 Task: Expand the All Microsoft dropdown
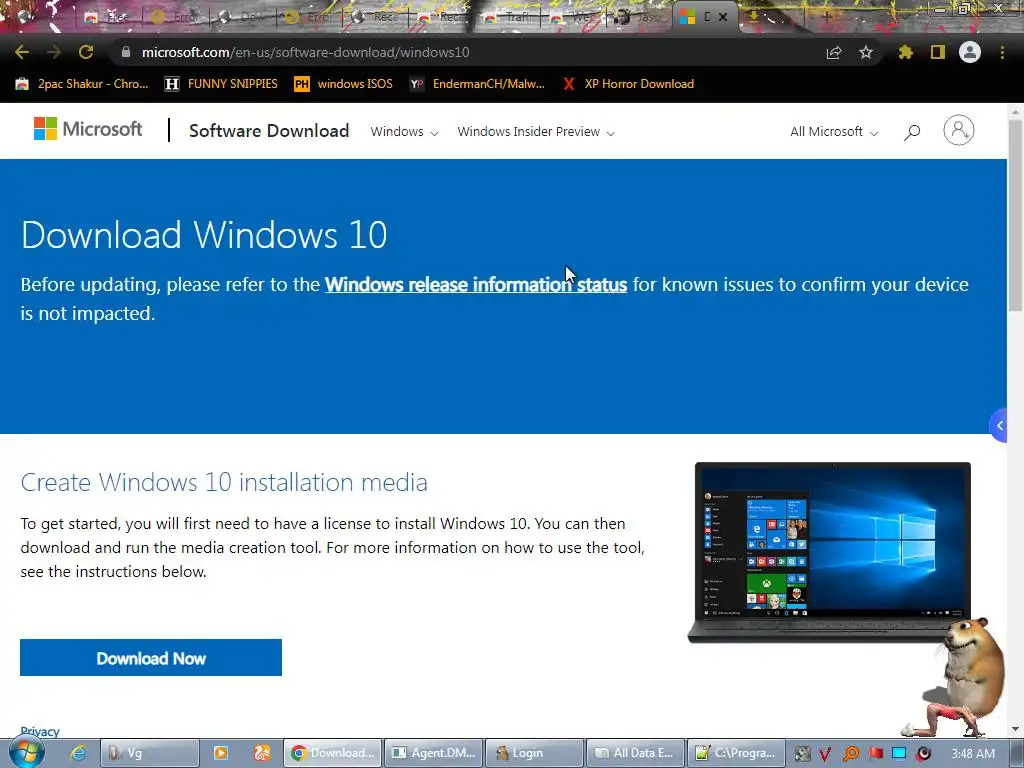pos(834,132)
